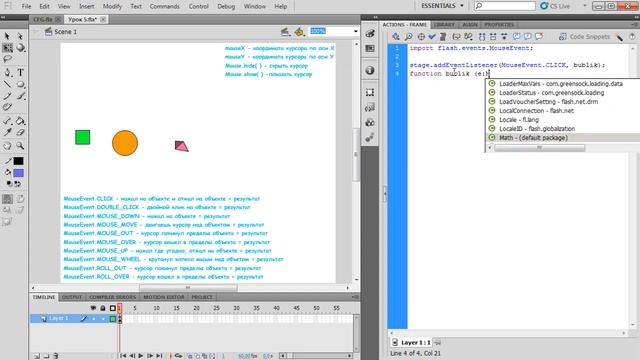Toggle show all layers as outlines

point(113,308)
